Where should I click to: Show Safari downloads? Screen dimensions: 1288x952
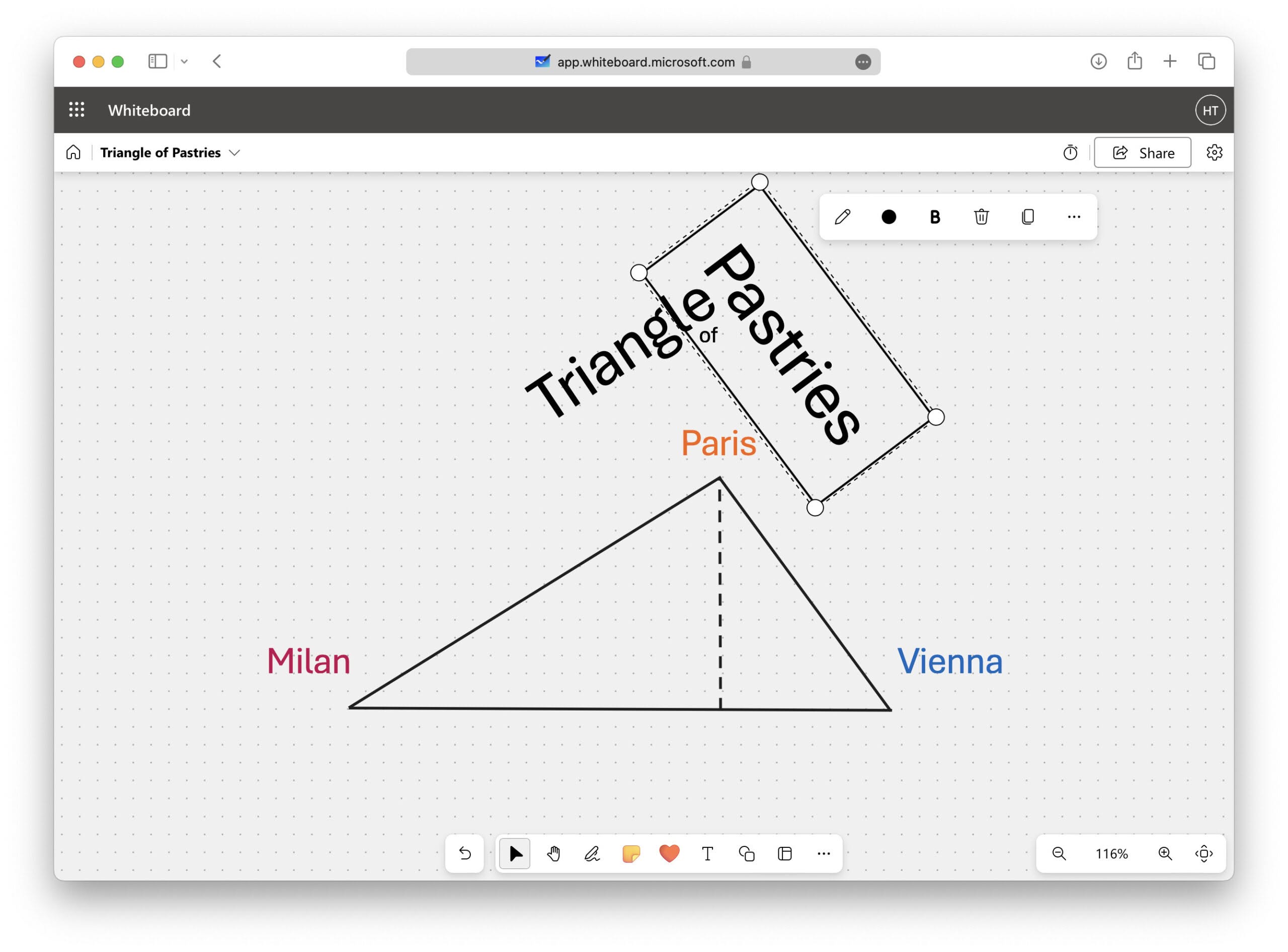coord(1098,61)
